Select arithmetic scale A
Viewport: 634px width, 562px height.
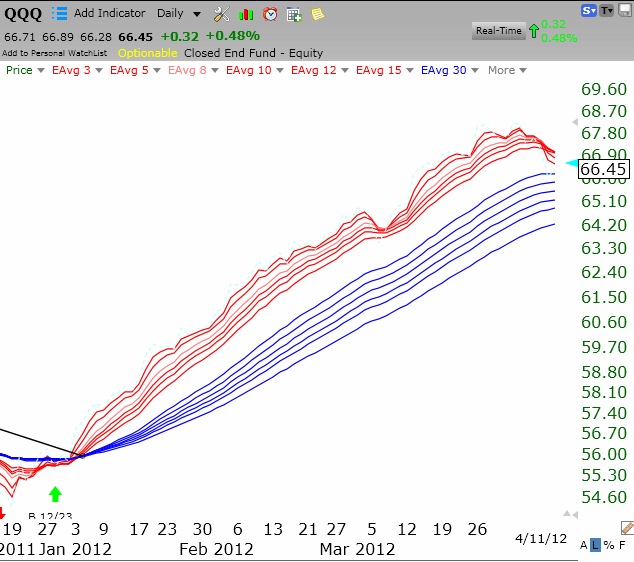583,545
